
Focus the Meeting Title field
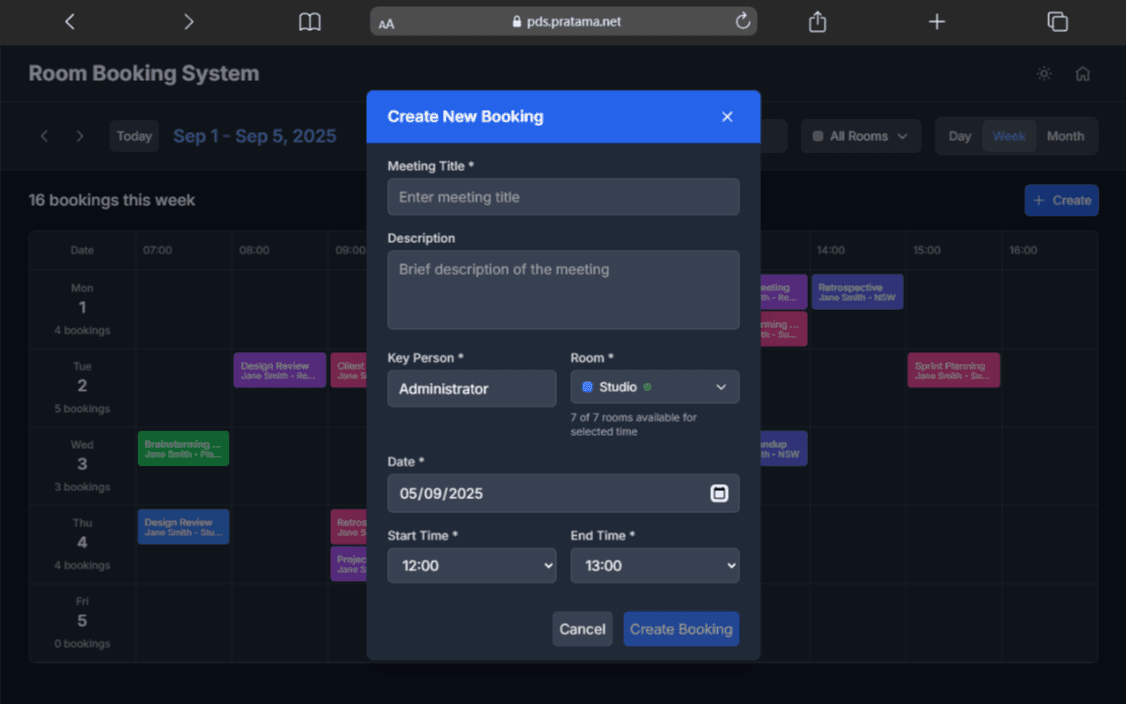pos(563,197)
